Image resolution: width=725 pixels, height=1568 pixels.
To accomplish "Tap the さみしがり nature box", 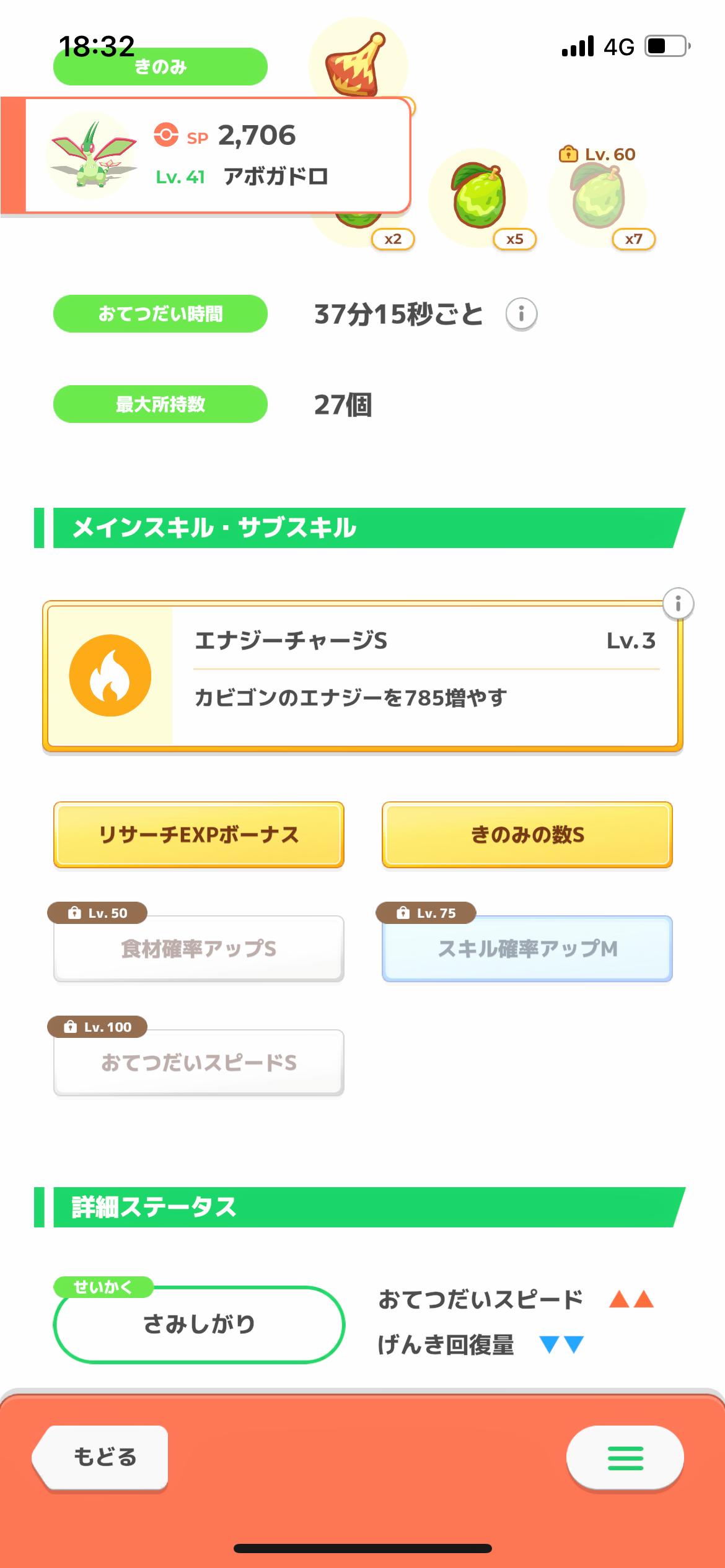I will click(199, 1324).
